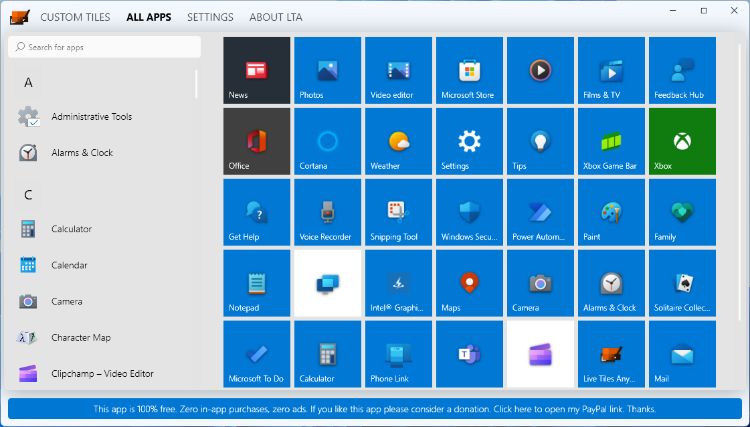Image resolution: width=750 pixels, height=427 pixels.
Task: Click the Snipping Tool tile
Action: tap(398, 212)
